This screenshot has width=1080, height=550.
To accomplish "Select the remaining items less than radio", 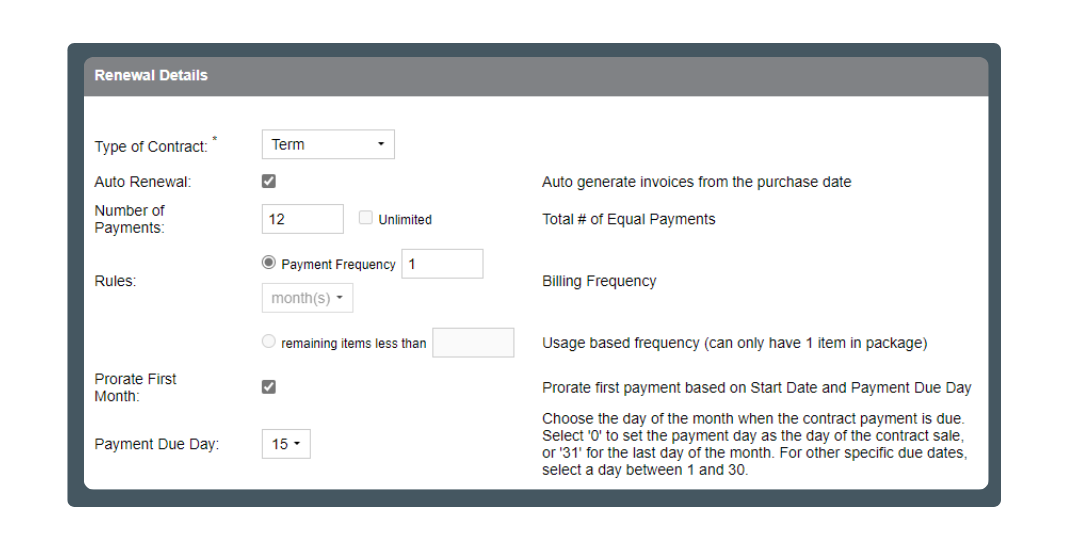I will [x=268, y=342].
